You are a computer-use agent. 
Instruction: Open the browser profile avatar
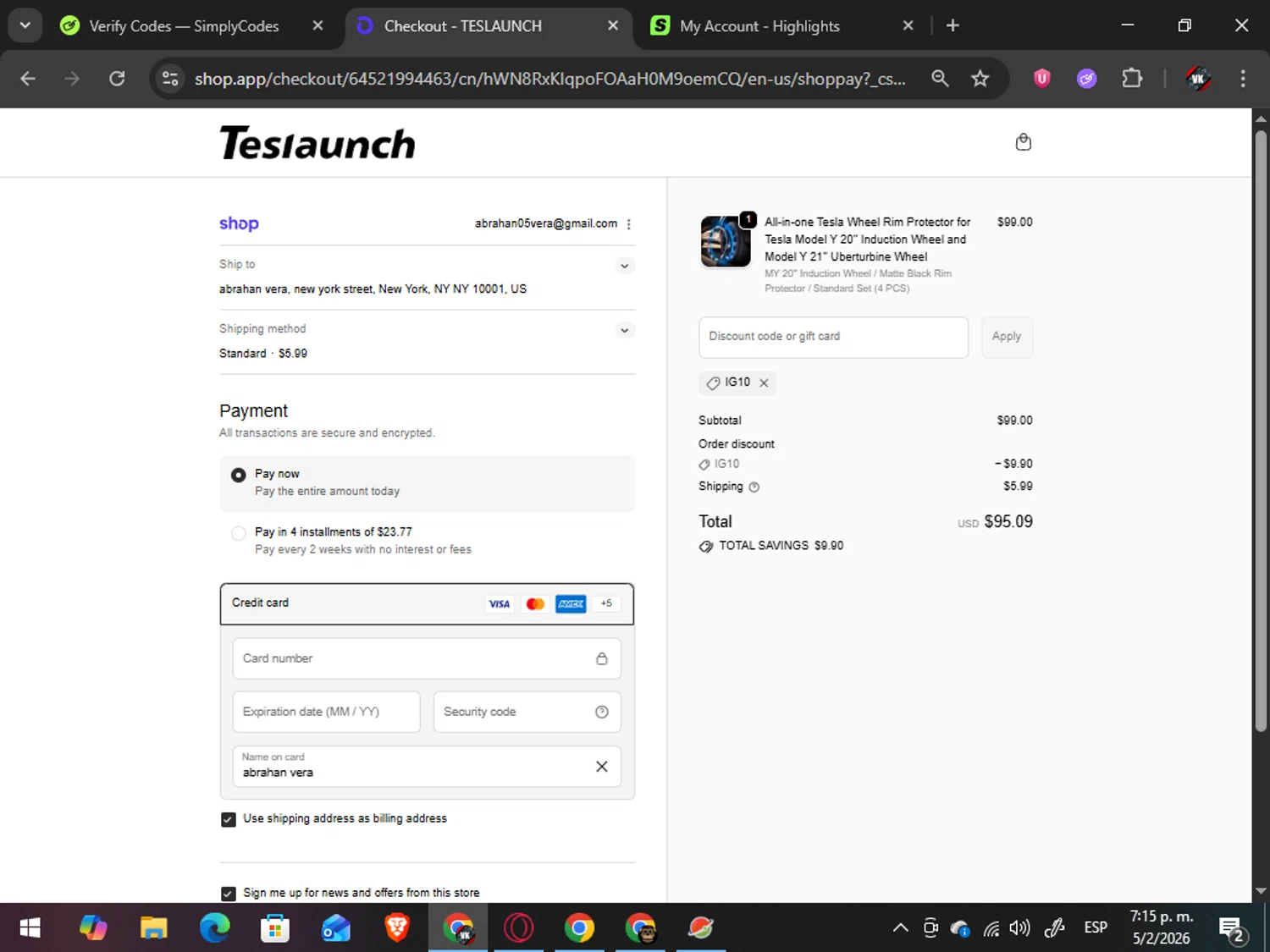click(x=1198, y=79)
